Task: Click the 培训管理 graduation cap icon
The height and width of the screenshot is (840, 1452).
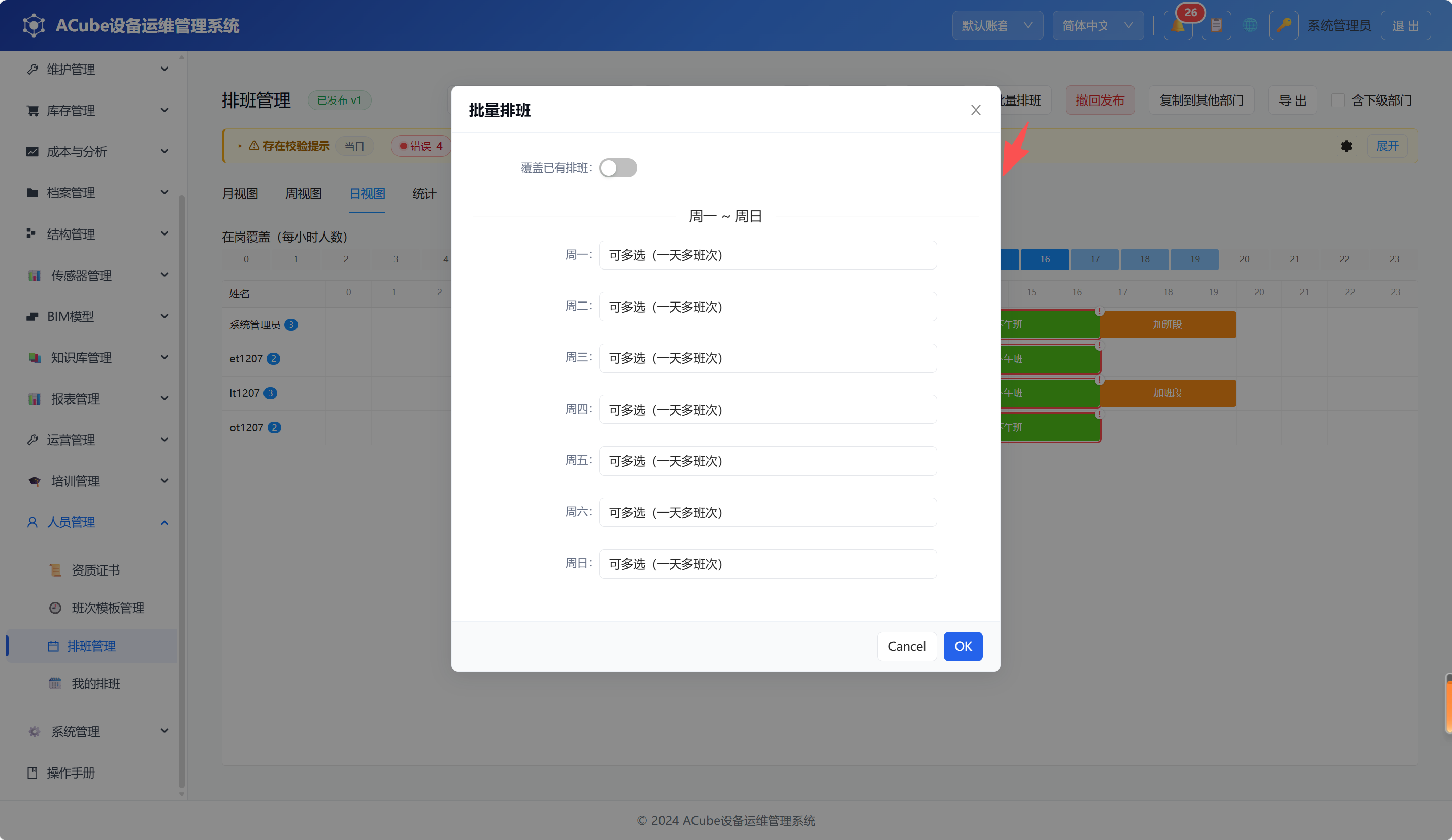Action: coord(34,481)
